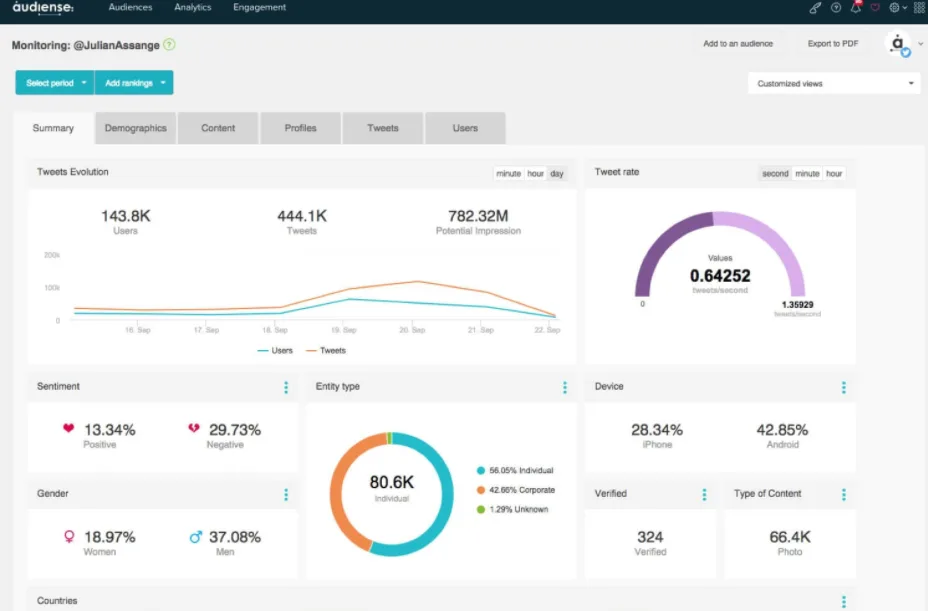This screenshot has width=928, height=611.
Task: Open the Sentiment card options menu
Action: click(287, 387)
